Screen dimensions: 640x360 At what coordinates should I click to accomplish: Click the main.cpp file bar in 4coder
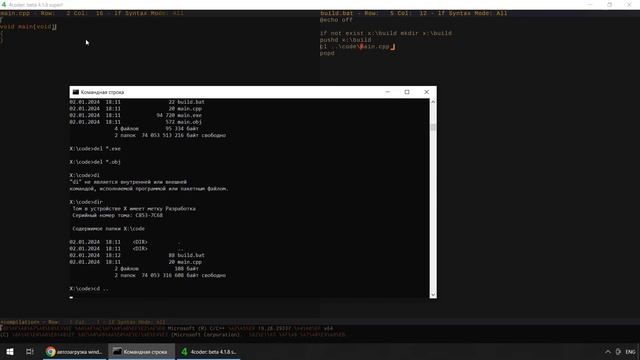point(160,13)
